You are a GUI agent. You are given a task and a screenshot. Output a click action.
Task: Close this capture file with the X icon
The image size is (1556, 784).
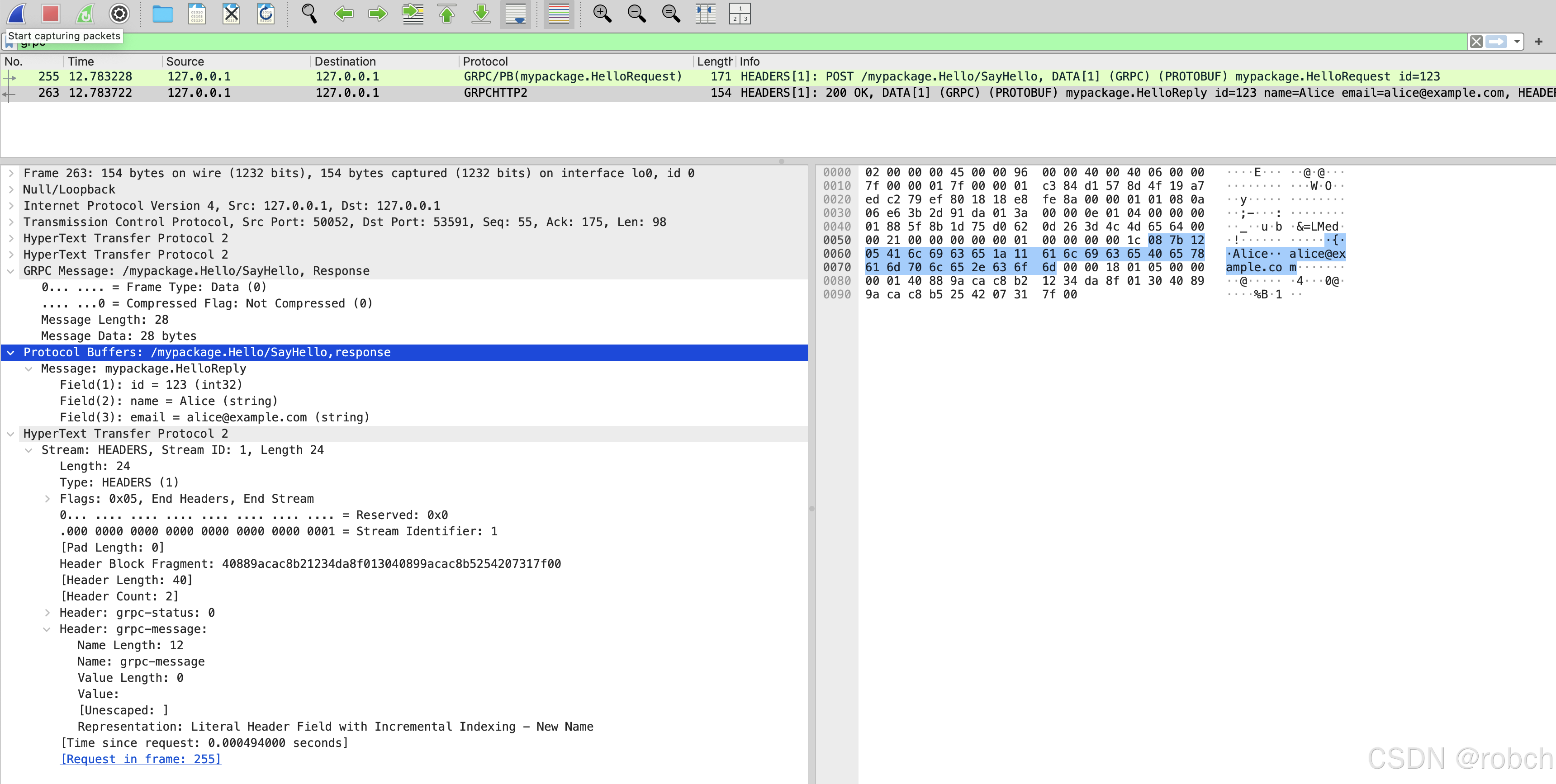(x=231, y=13)
